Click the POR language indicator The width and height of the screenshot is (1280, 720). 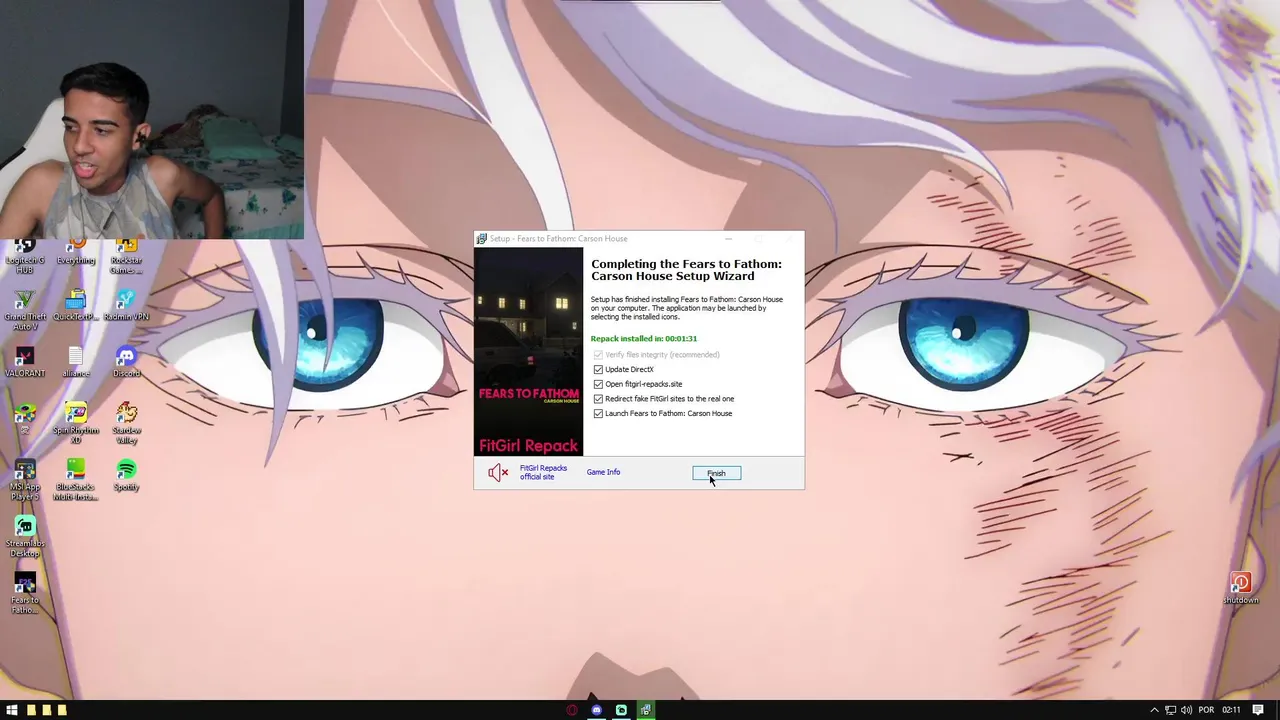1206,710
